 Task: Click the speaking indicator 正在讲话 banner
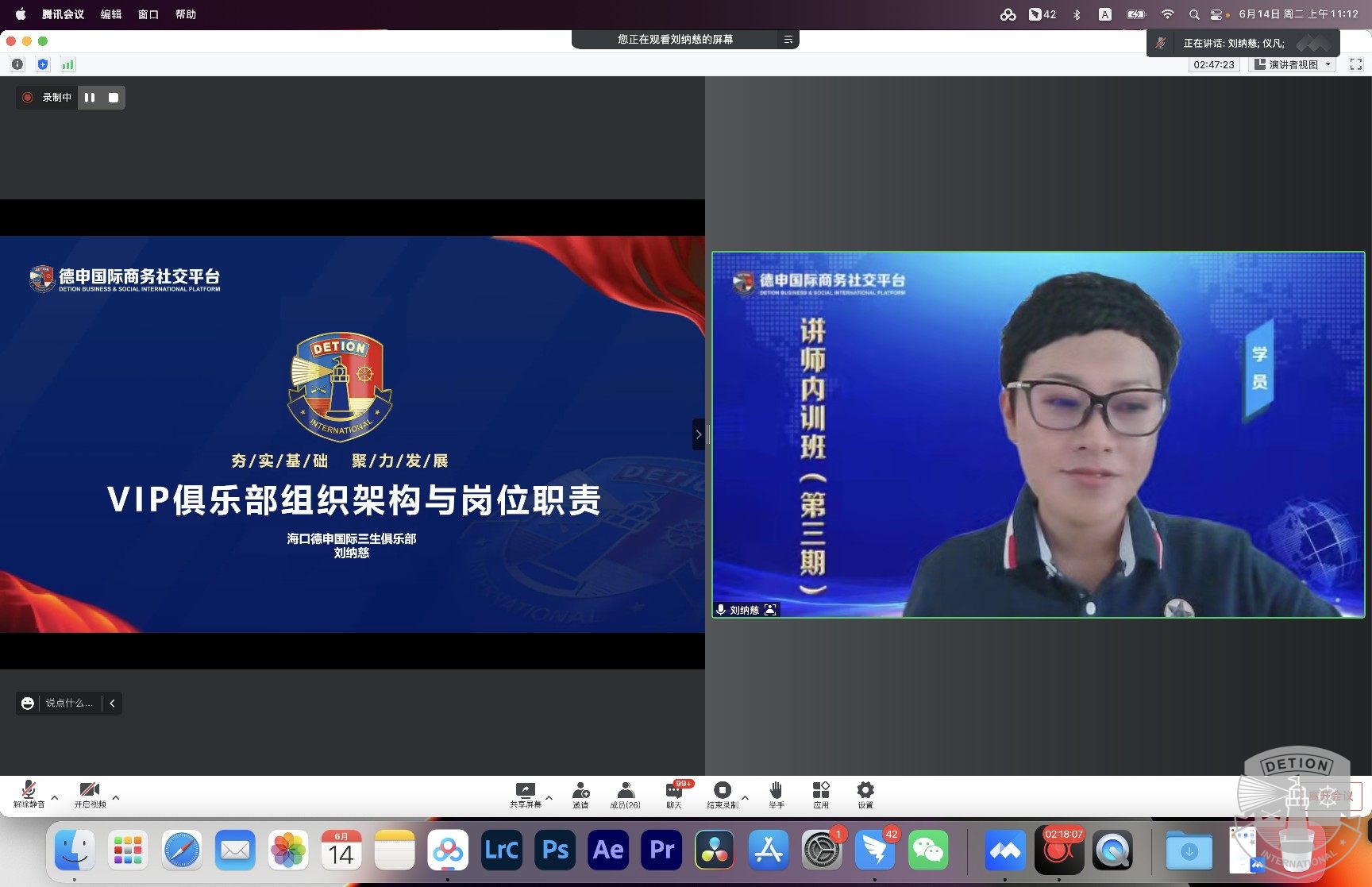[1243, 43]
